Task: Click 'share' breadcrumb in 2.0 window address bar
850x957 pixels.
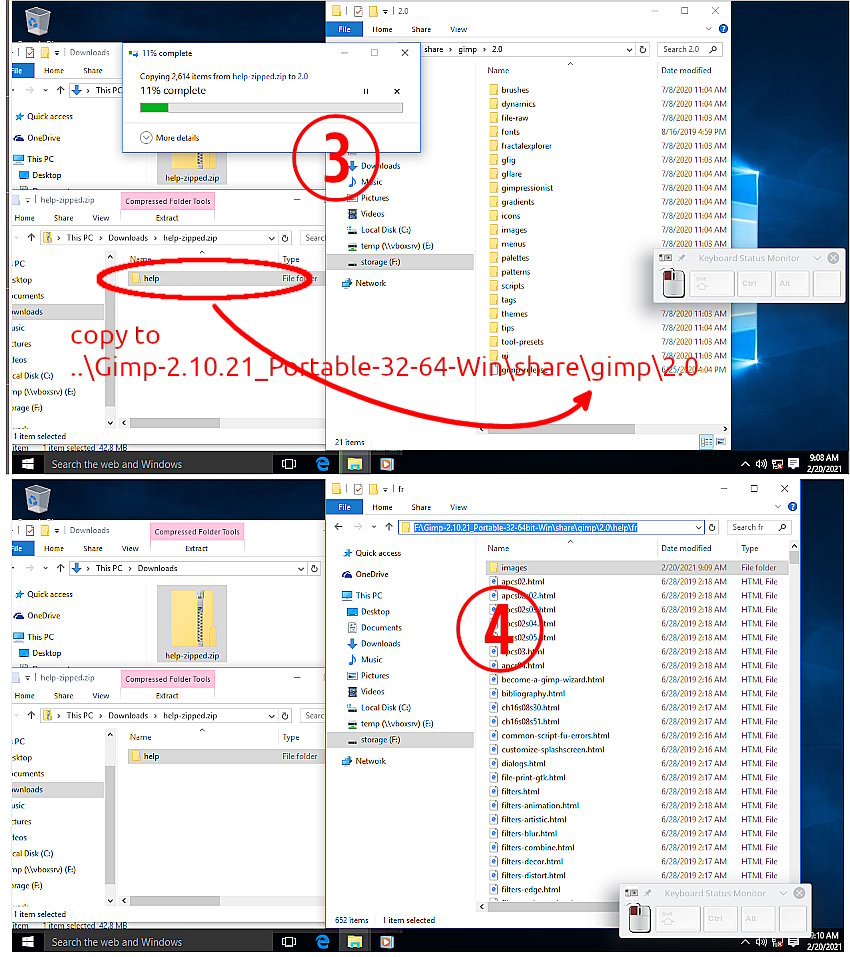Action: tap(433, 49)
